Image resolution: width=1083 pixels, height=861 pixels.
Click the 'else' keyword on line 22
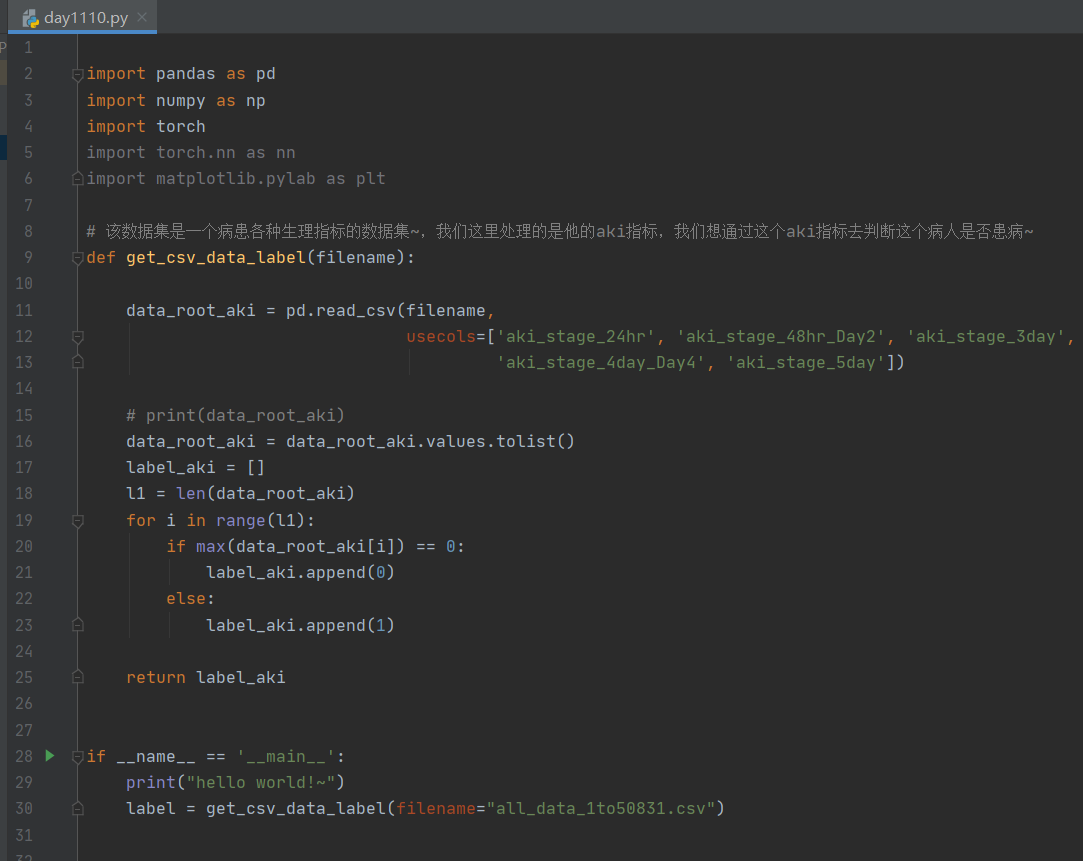pos(186,599)
